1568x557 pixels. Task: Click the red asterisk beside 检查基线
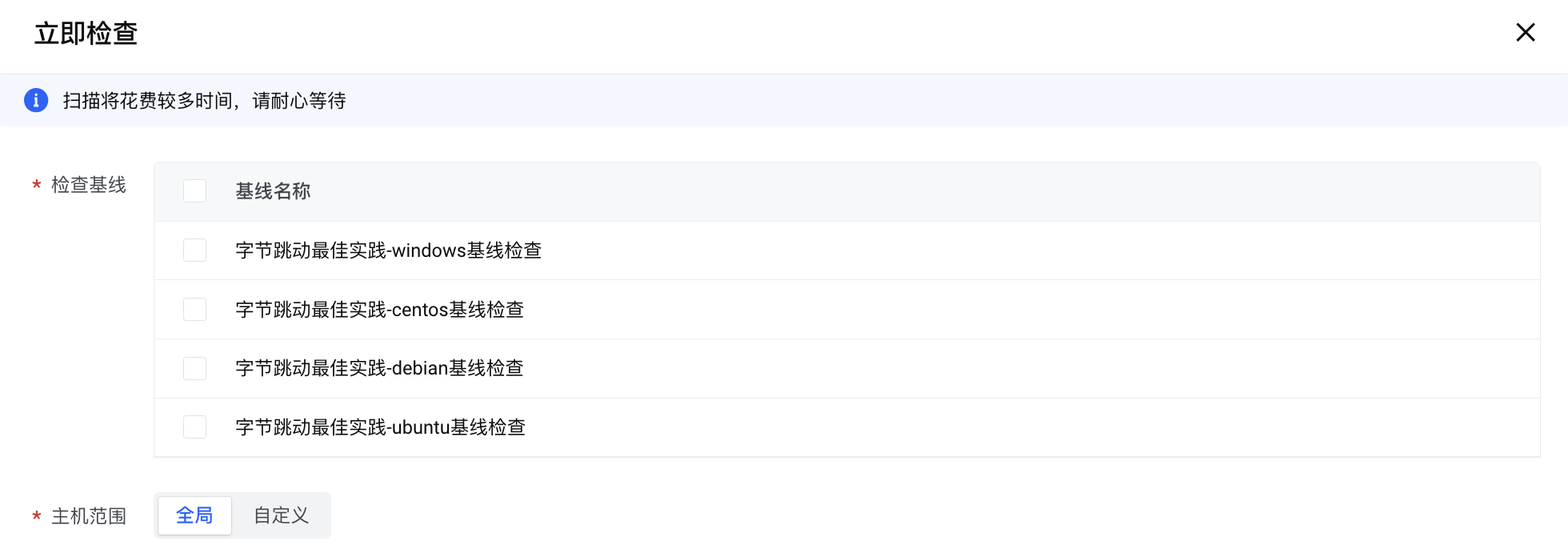click(x=37, y=186)
